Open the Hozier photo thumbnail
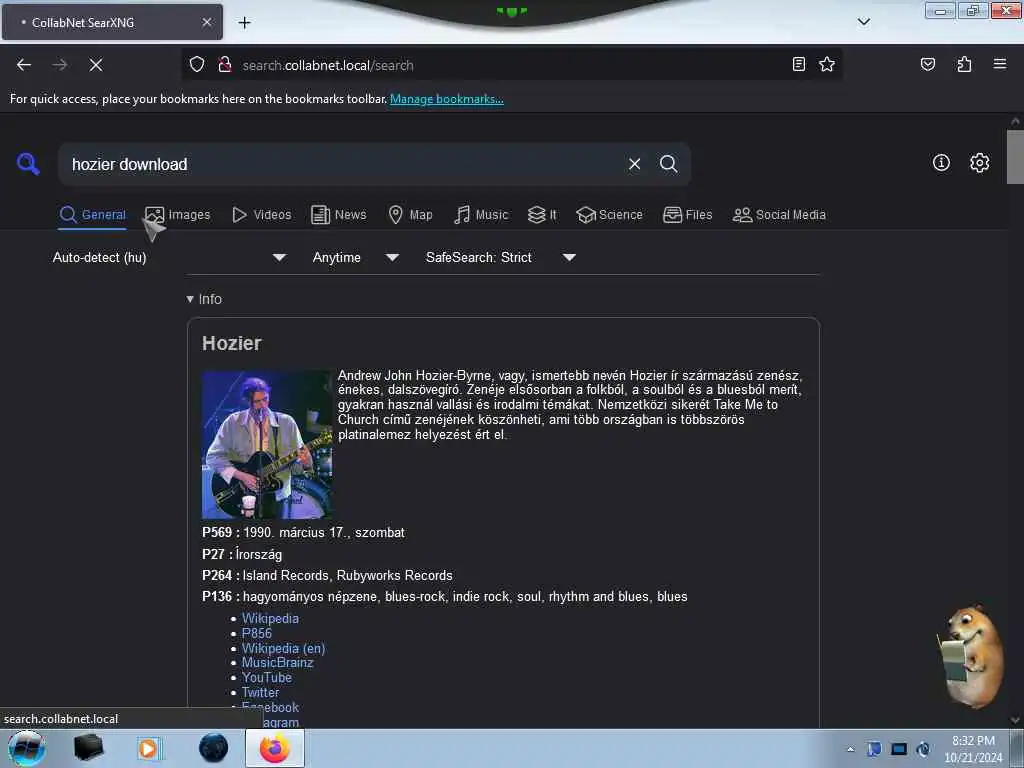The image size is (1024, 768). (267, 445)
